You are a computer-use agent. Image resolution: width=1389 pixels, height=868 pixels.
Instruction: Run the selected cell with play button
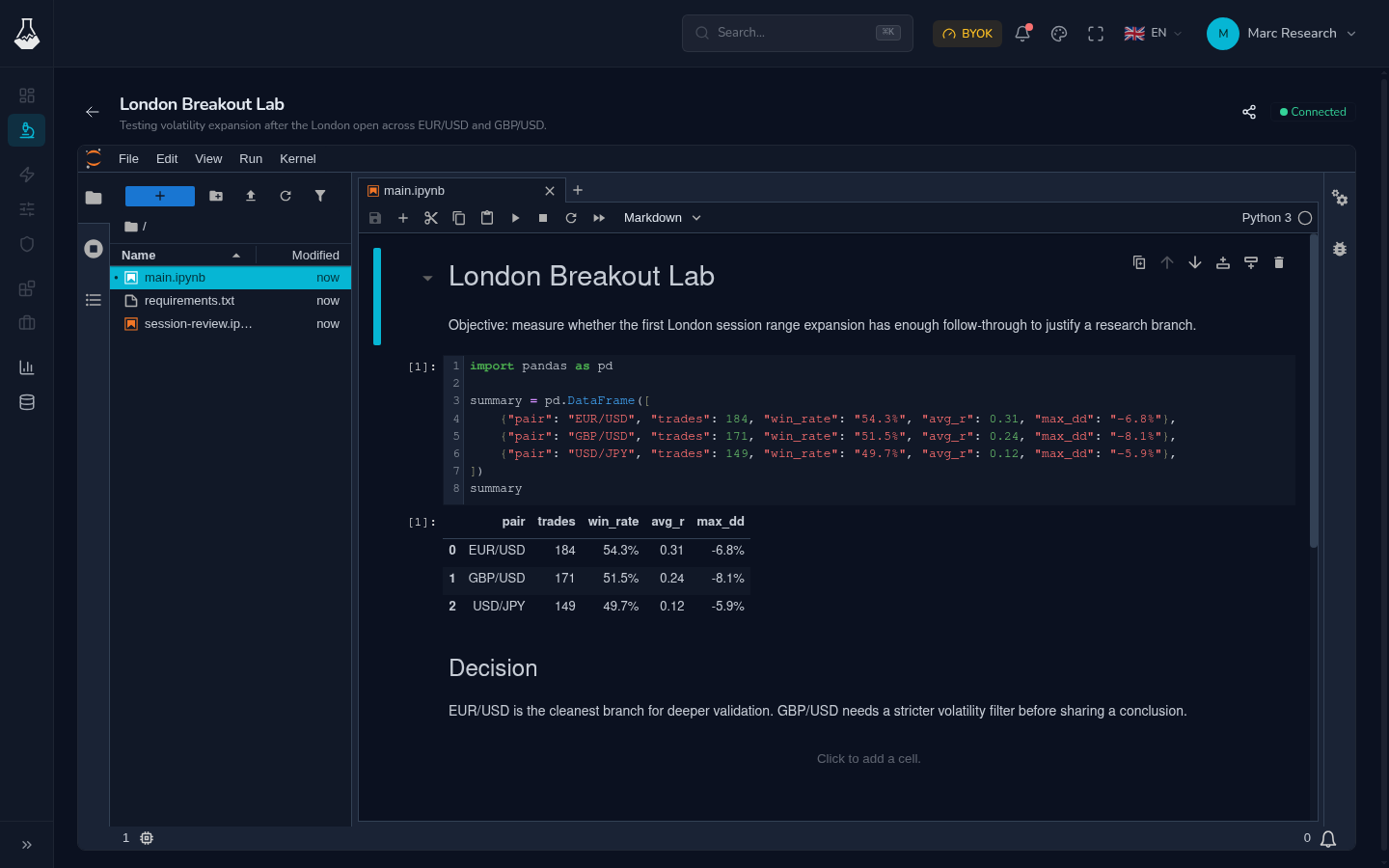pos(515,218)
